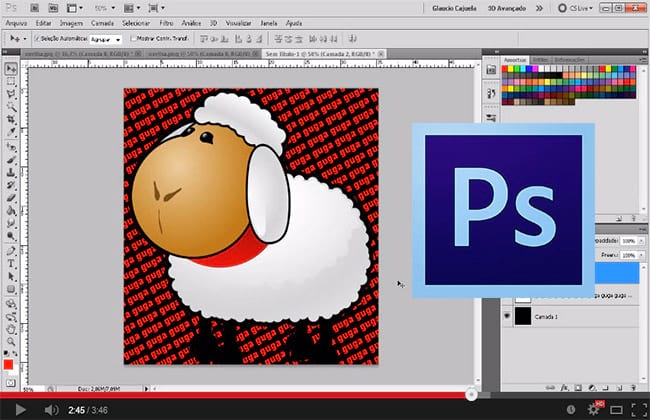Open the Arquivo menu

[16, 23]
